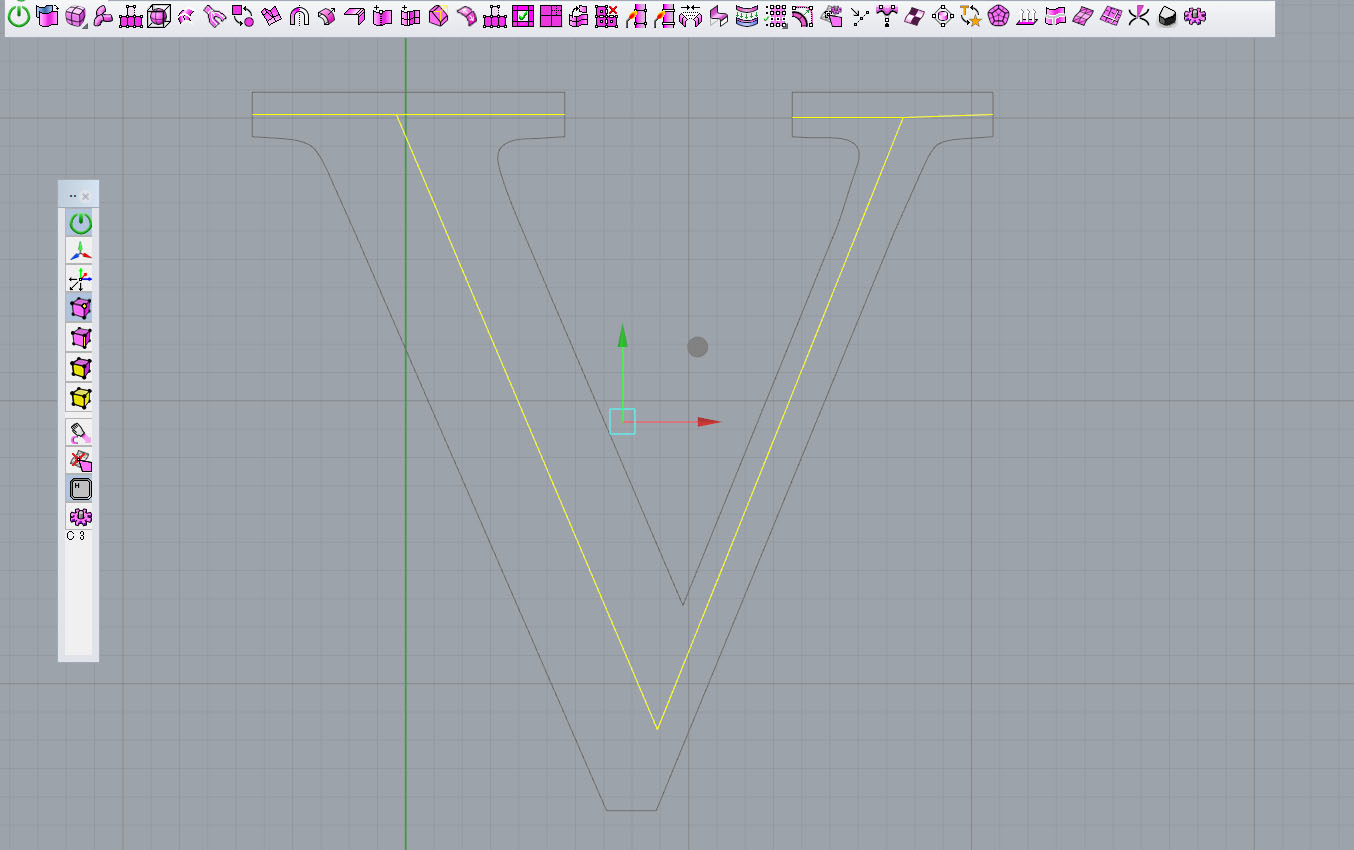
Task: Open the pink sphere primitive flyout
Action: [x=75, y=17]
